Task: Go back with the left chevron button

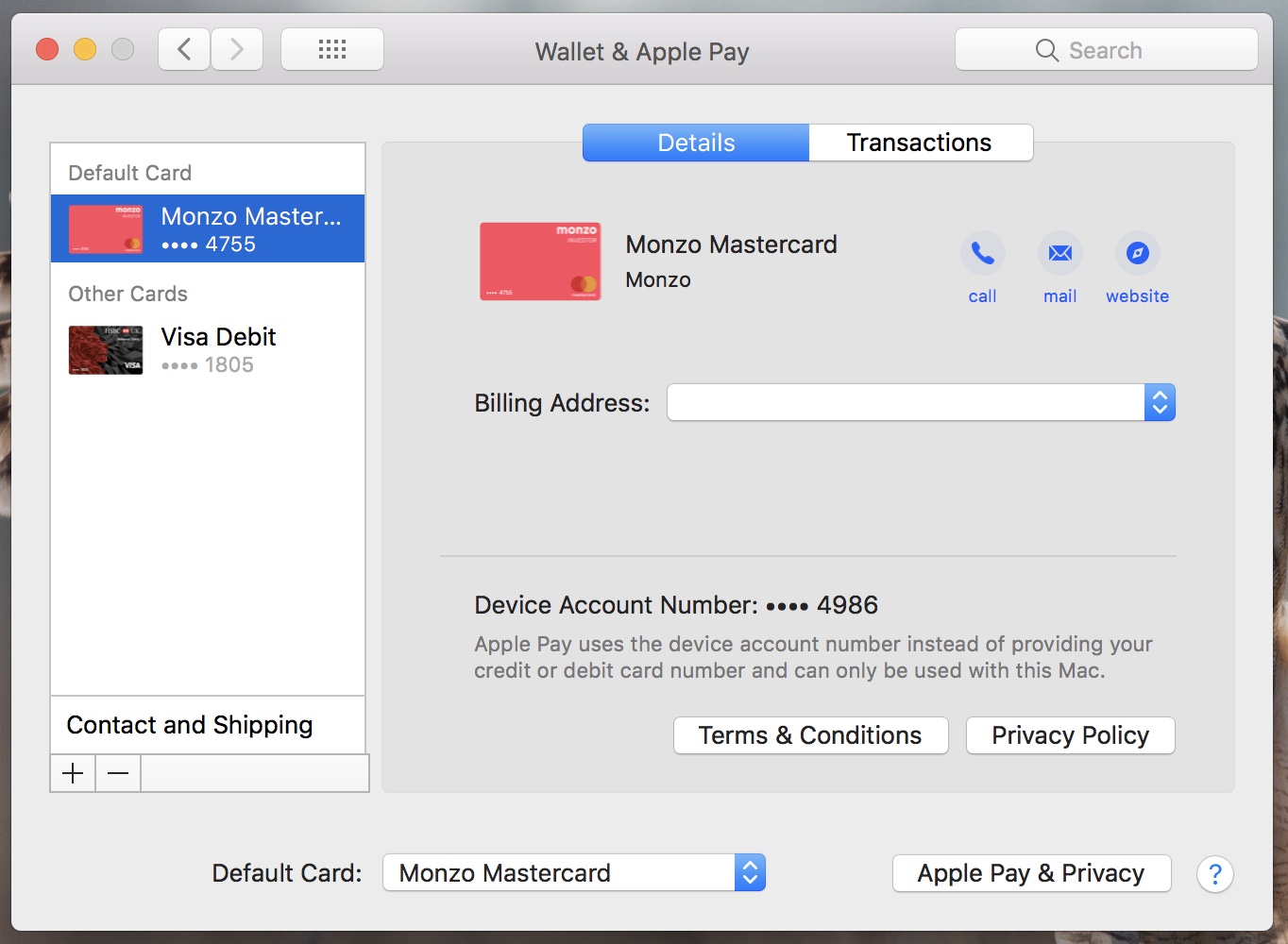Action: 184,49
